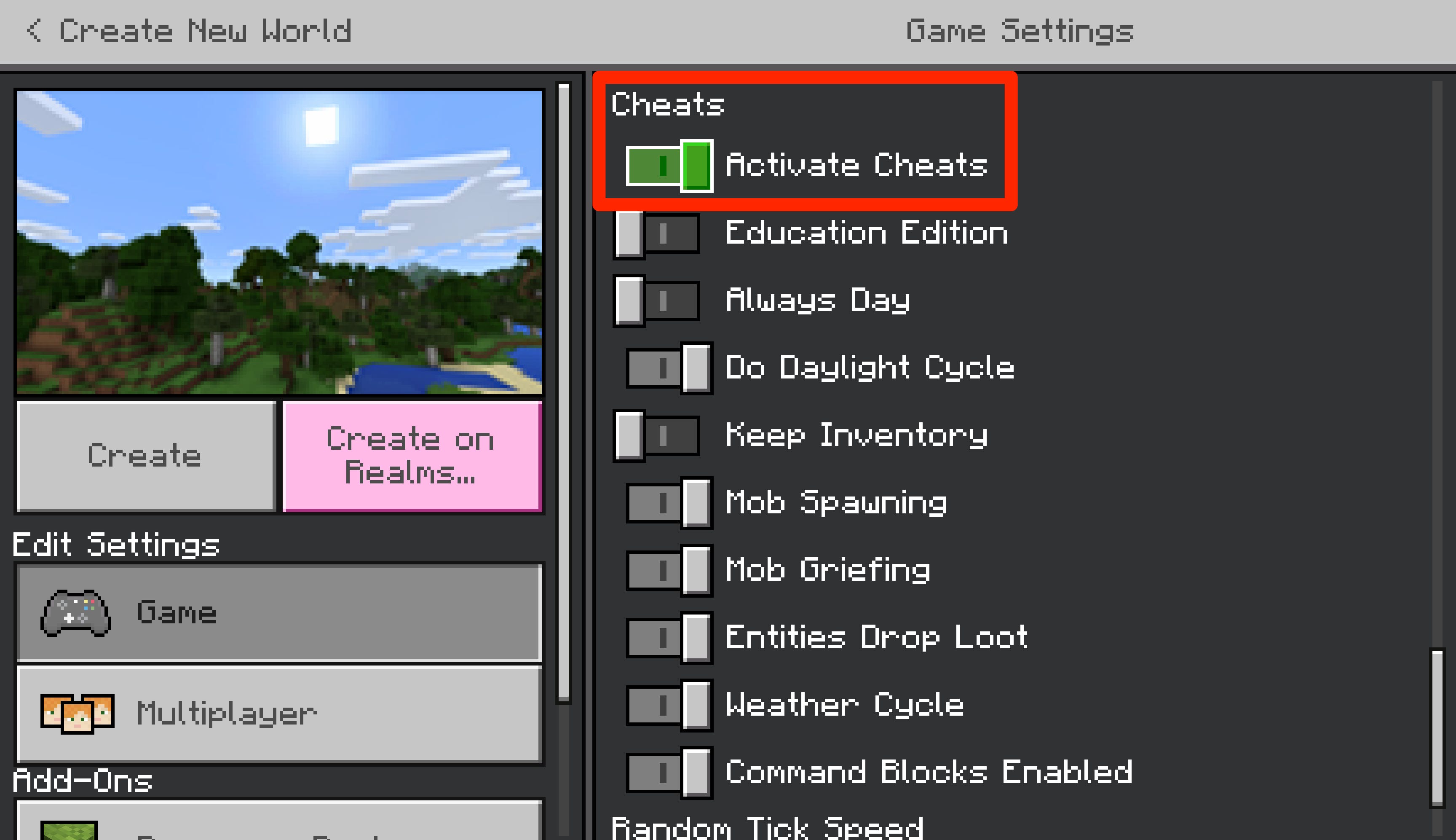
Task: Click the Game settings icon
Action: [77, 612]
